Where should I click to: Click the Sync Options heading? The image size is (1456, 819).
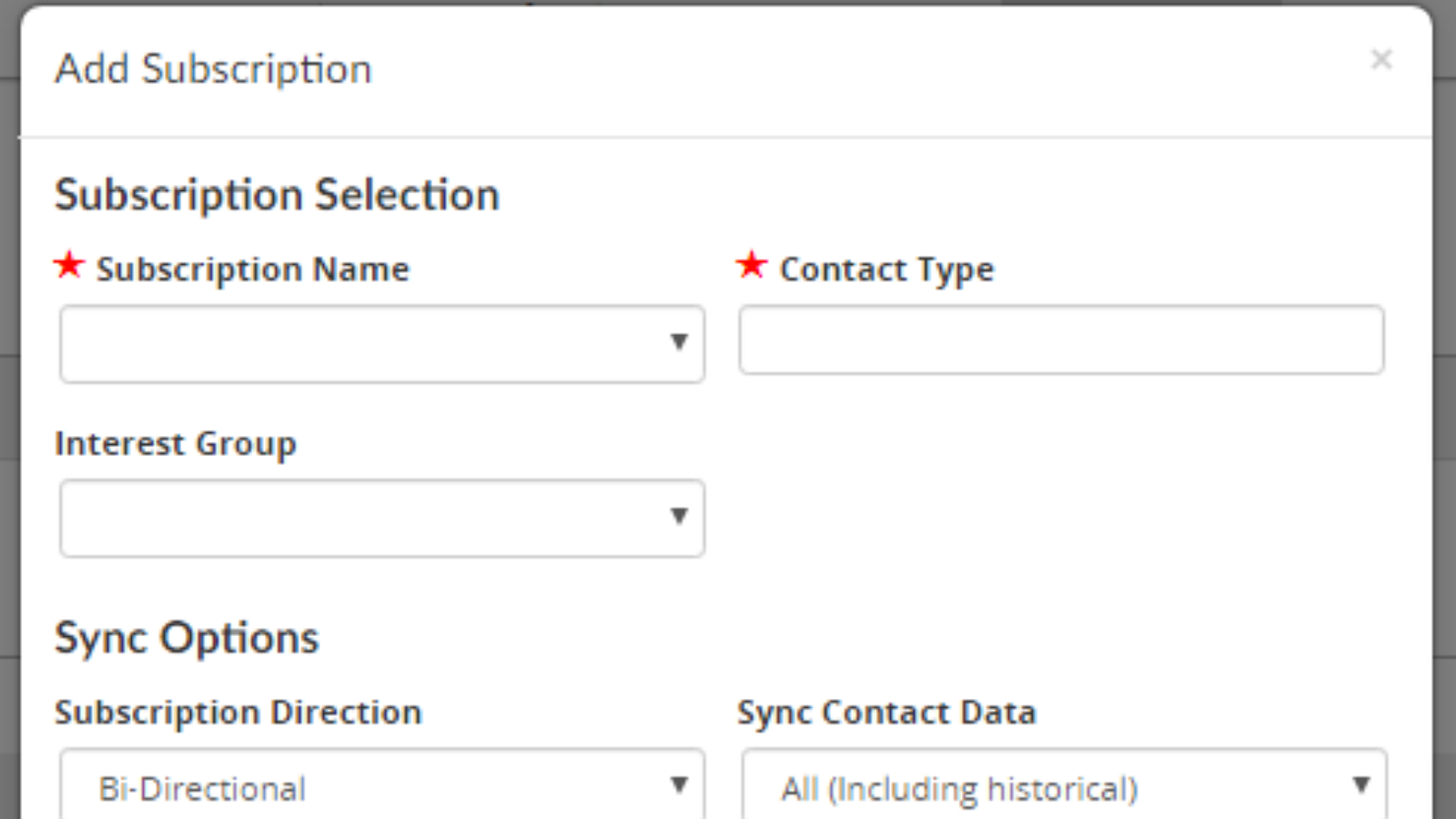pyautogui.click(x=187, y=637)
